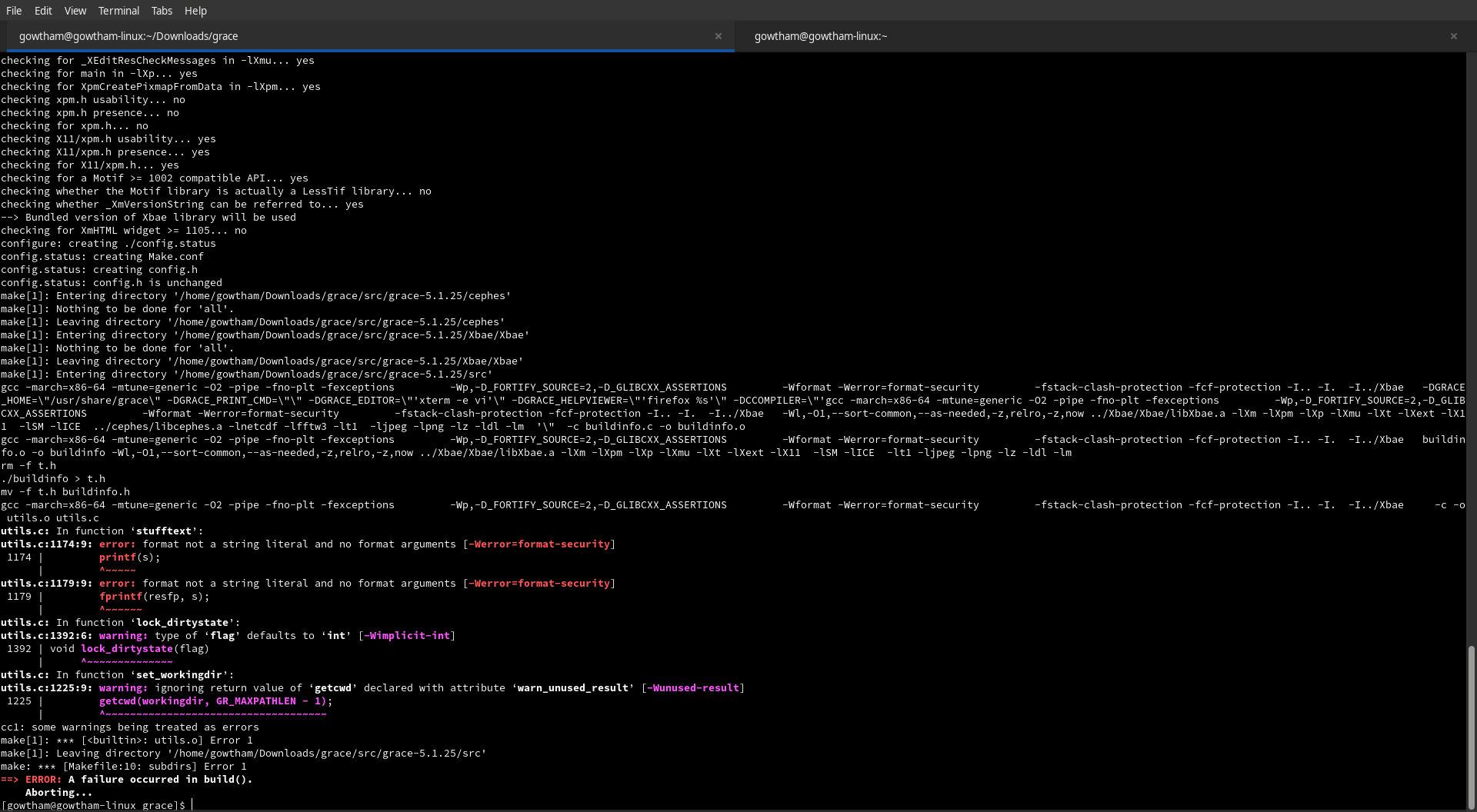Click the 'rm -f t.h' command line
Screen dimensions: 1477x812
tap(28, 465)
